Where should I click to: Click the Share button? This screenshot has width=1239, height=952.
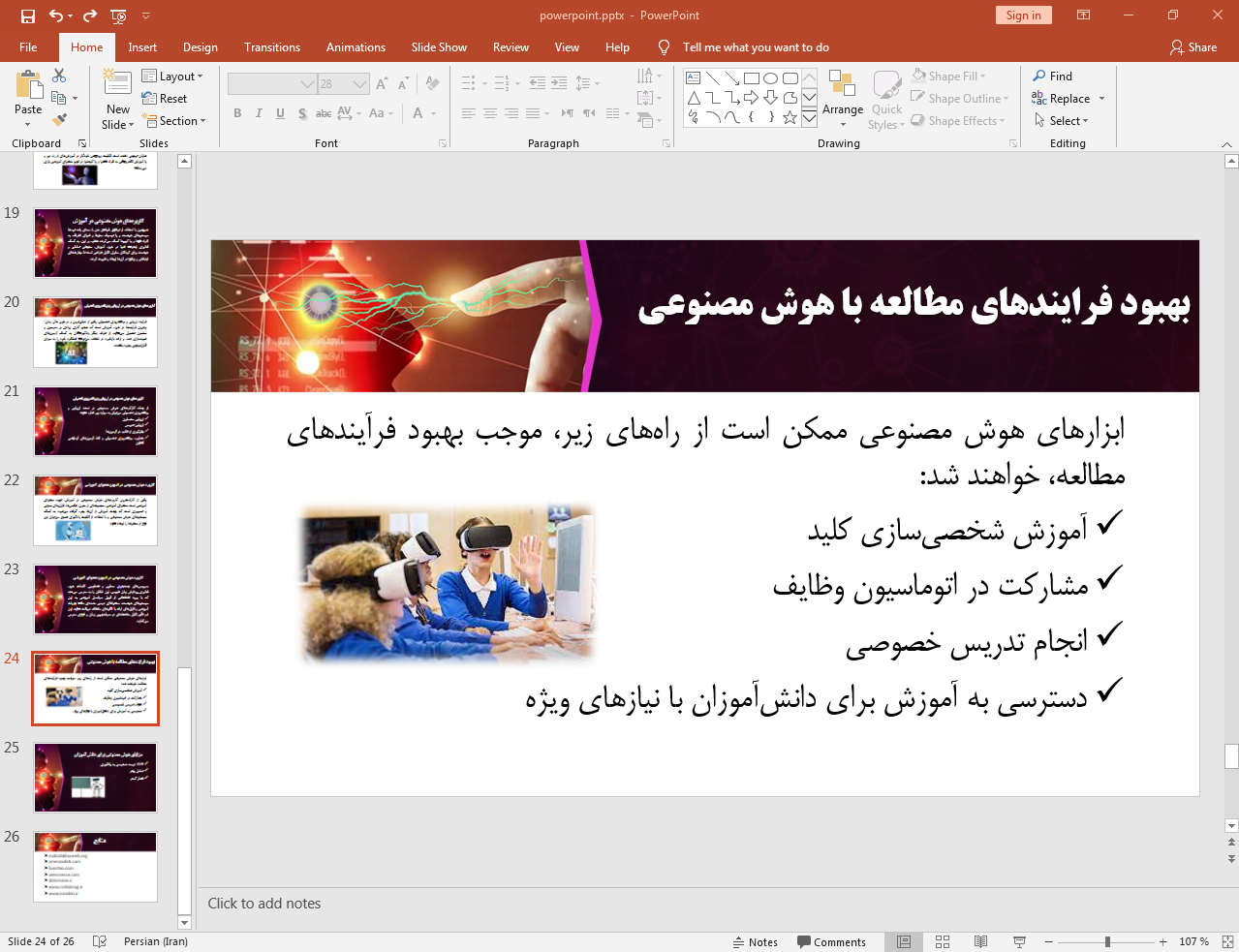(1193, 46)
